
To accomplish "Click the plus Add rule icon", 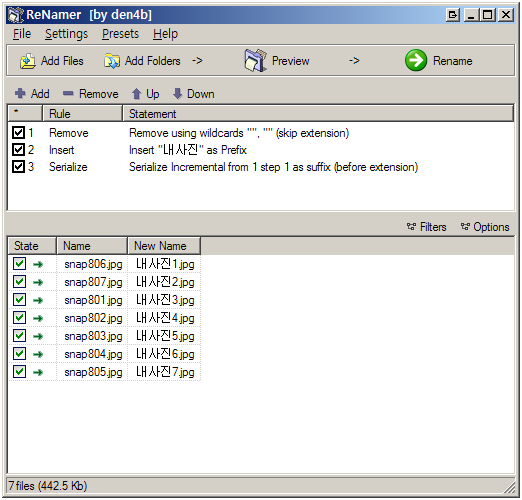I will [x=20, y=94].
